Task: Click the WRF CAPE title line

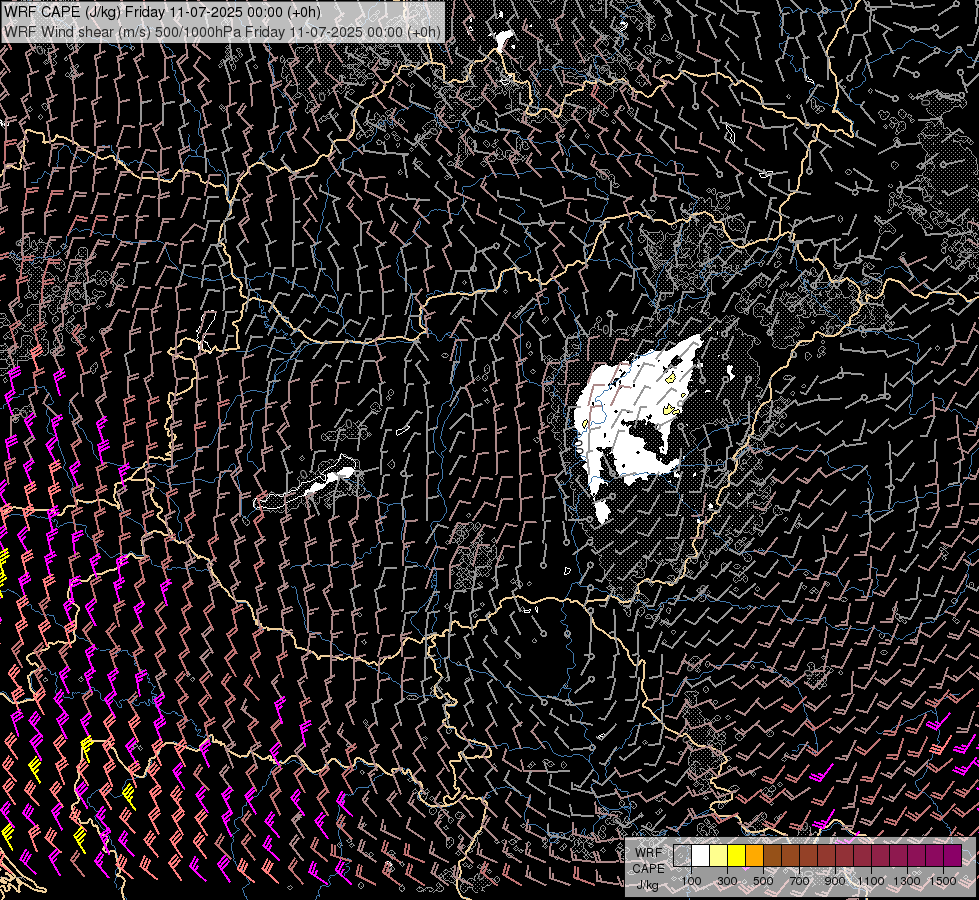Action: (162, 12)
